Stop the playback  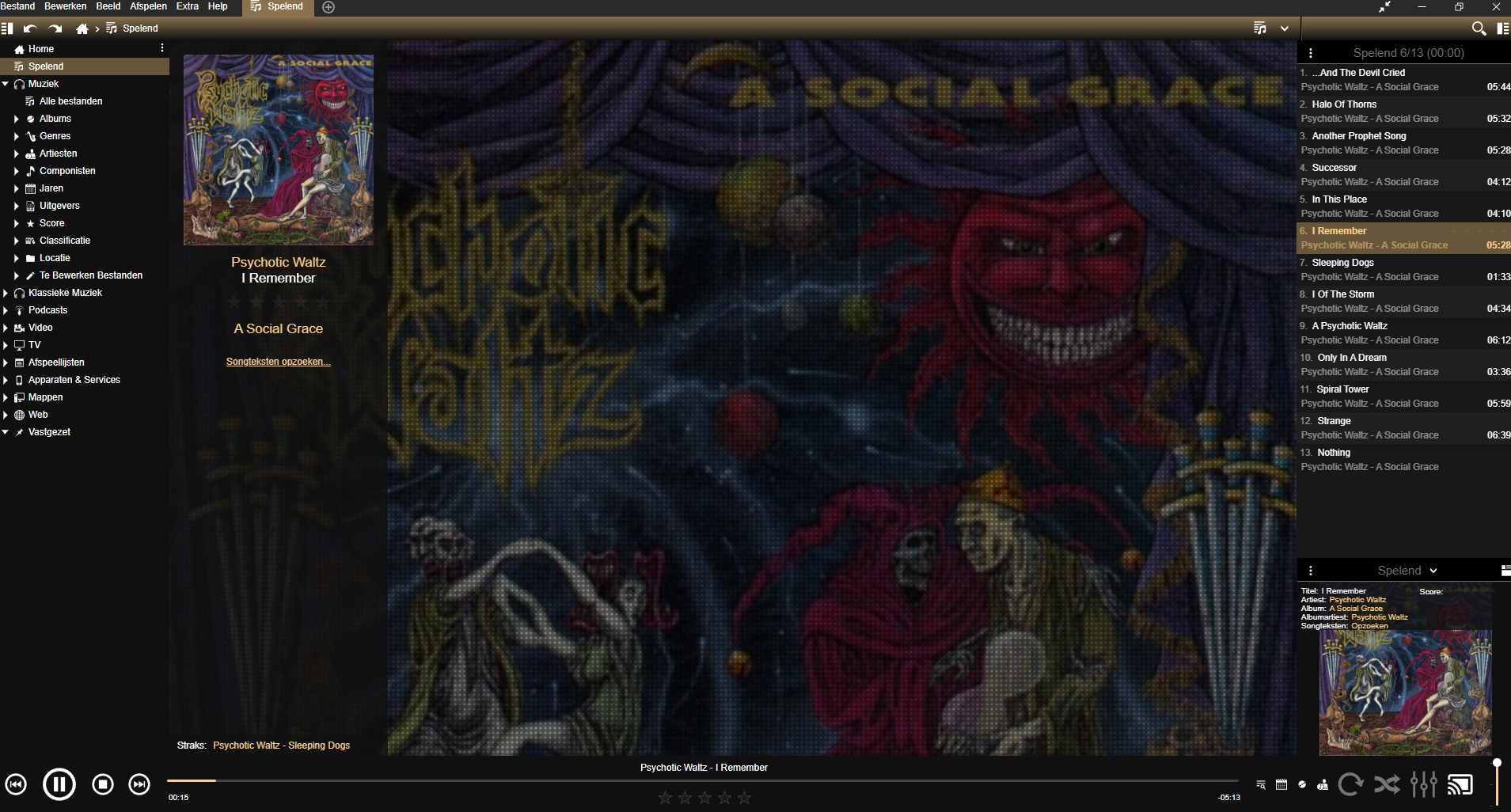click(103, 784)
